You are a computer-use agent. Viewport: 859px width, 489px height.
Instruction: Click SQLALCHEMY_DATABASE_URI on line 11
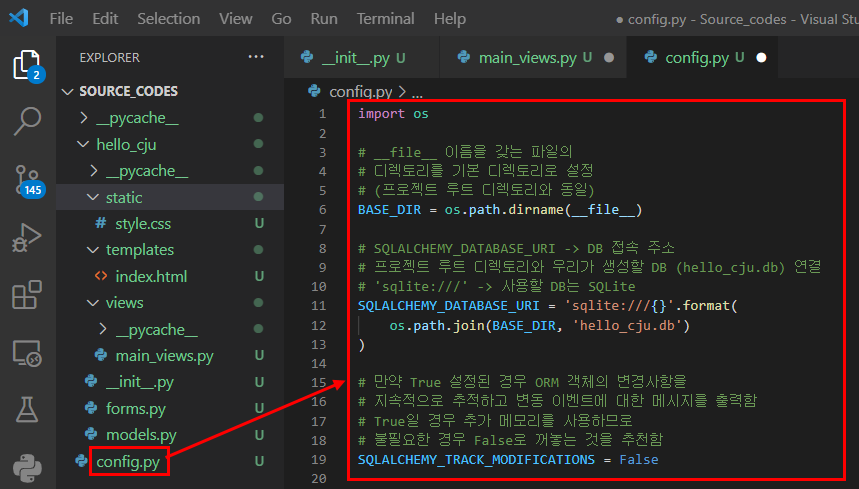point(449,306)
